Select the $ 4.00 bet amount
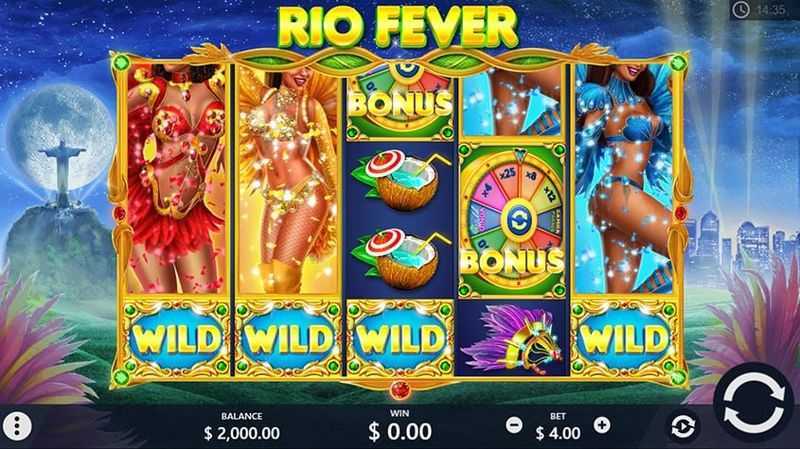Image resolution: width=800 pixels, height=449 pixels. point(558,433)
